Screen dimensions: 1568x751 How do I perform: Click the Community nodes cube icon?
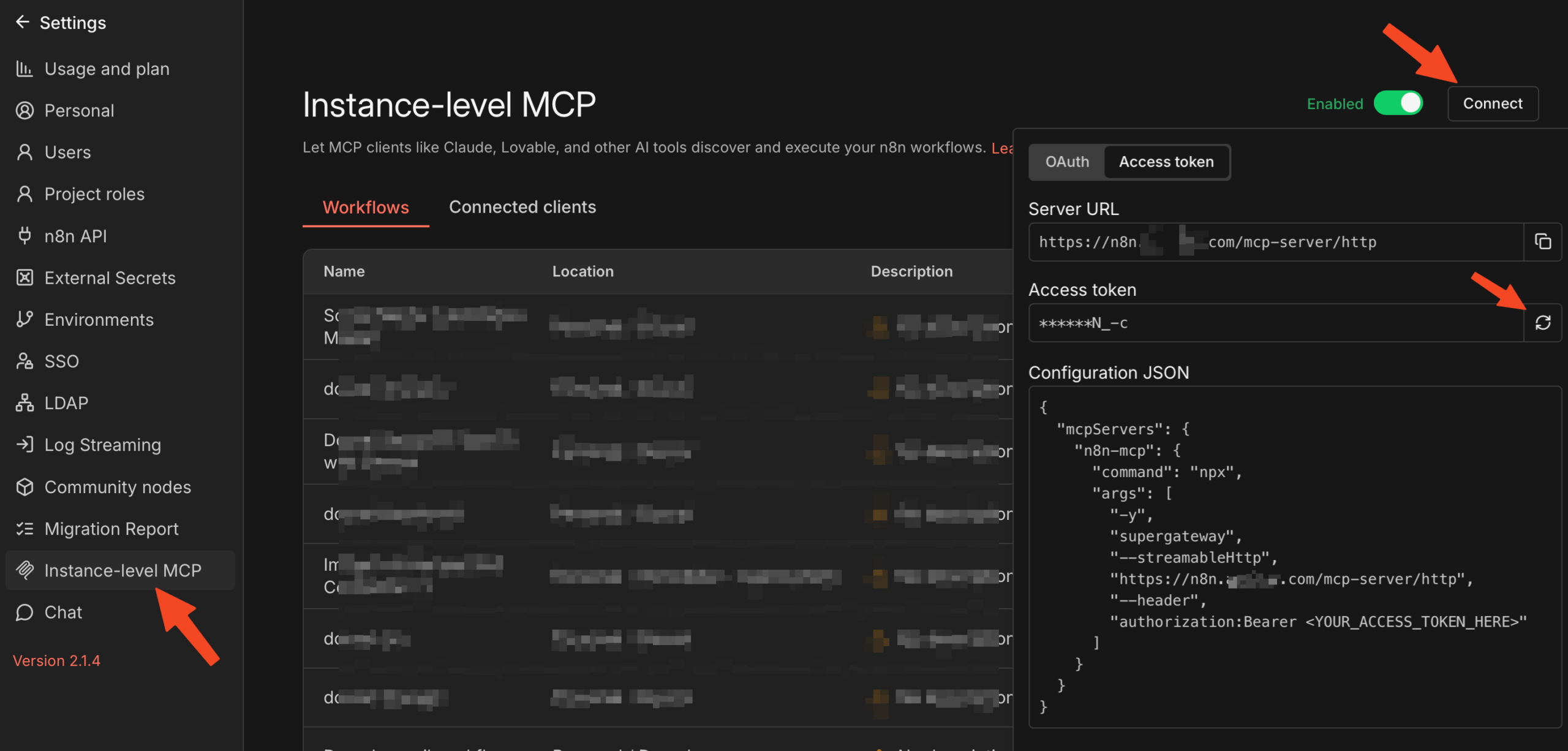click(x=24, y=486)
